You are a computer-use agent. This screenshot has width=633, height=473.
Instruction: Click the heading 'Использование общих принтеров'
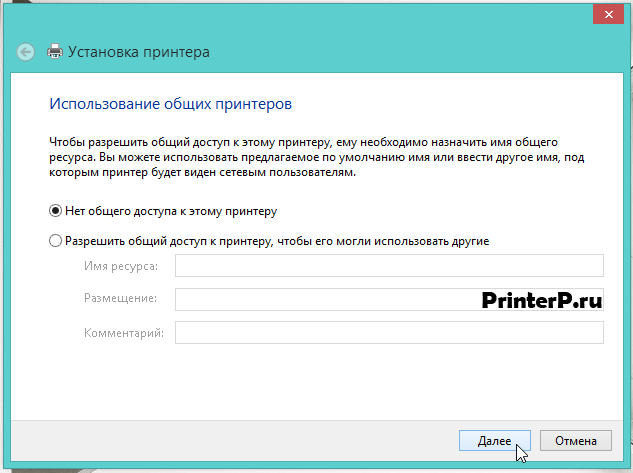170,104
